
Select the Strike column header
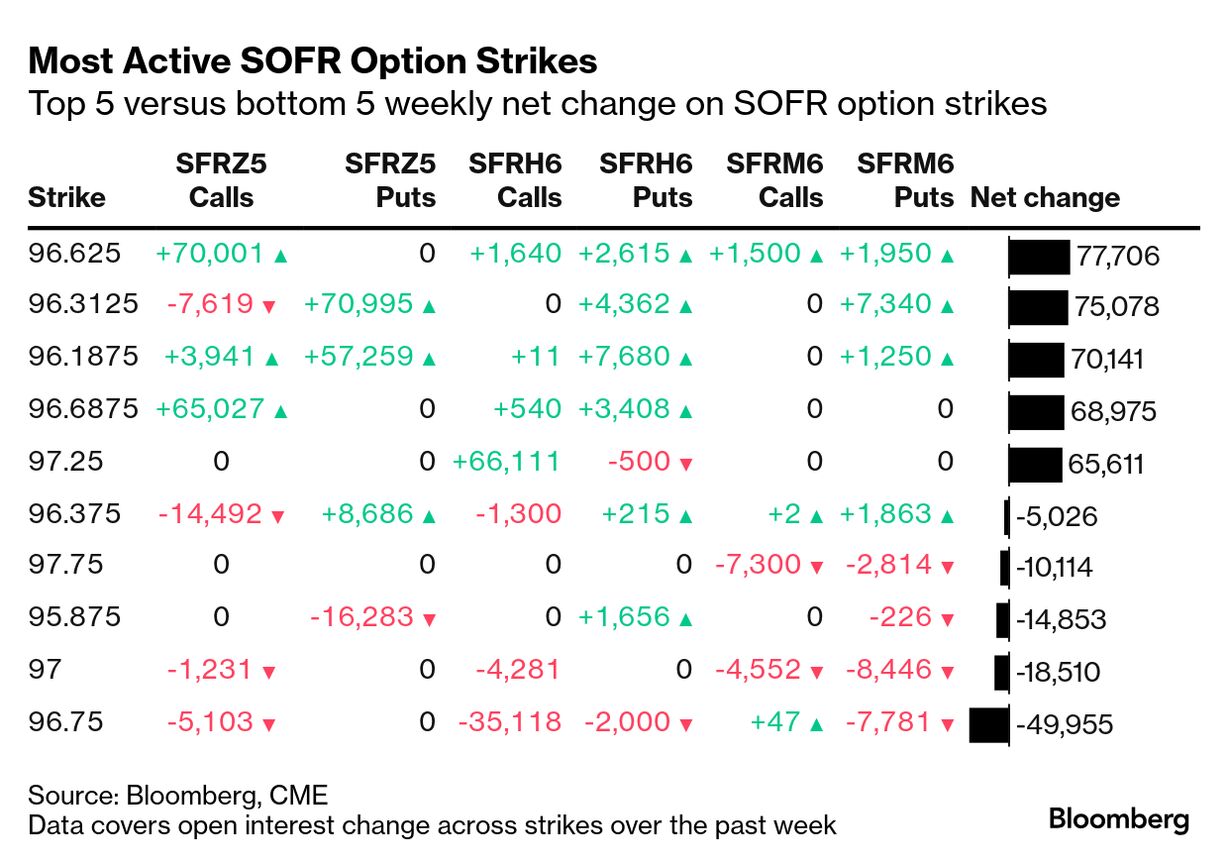pos(66,197)
